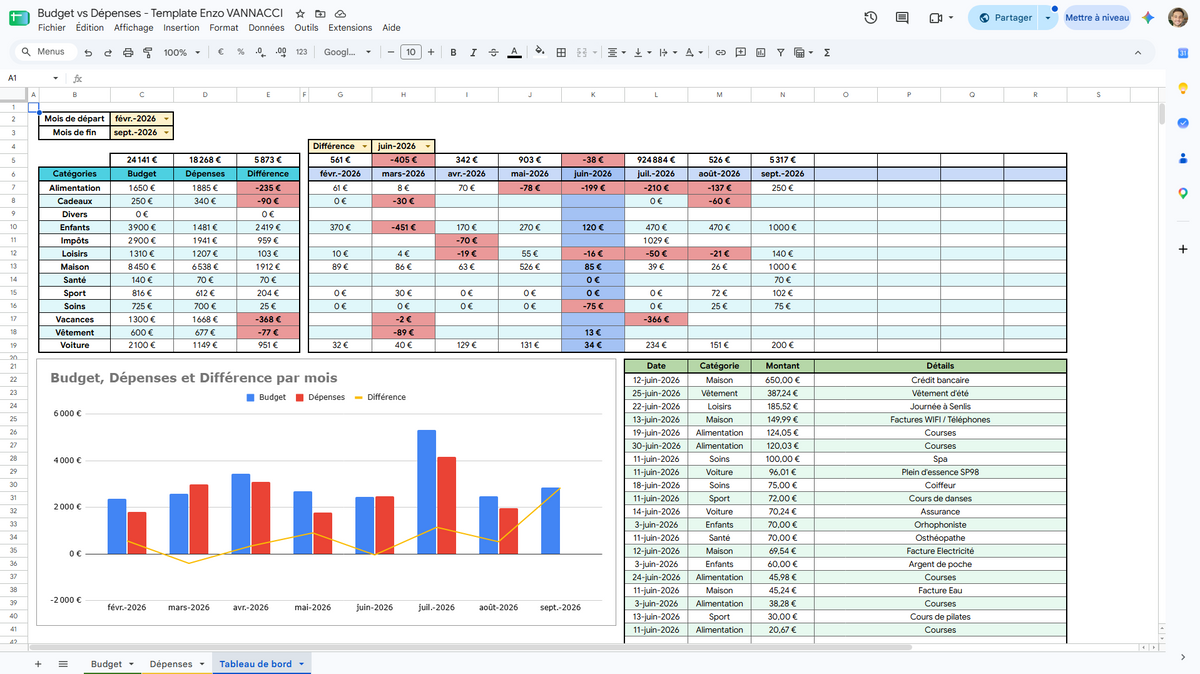Screen dimensions: 1200x674
Task: Toggle strikethrough formatting
Action: pyautogui.click(x=493, y=53)
